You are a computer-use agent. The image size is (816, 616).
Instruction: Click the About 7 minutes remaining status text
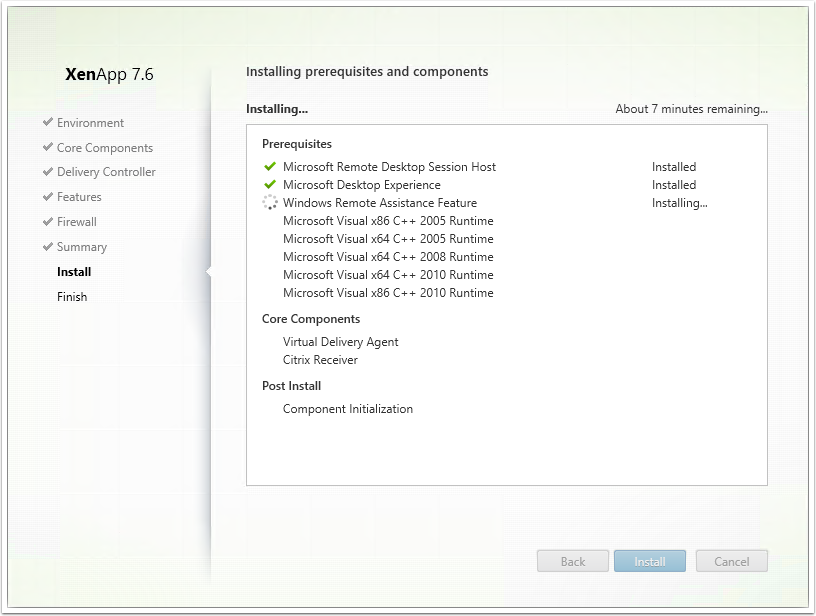[x=692, y=109]
